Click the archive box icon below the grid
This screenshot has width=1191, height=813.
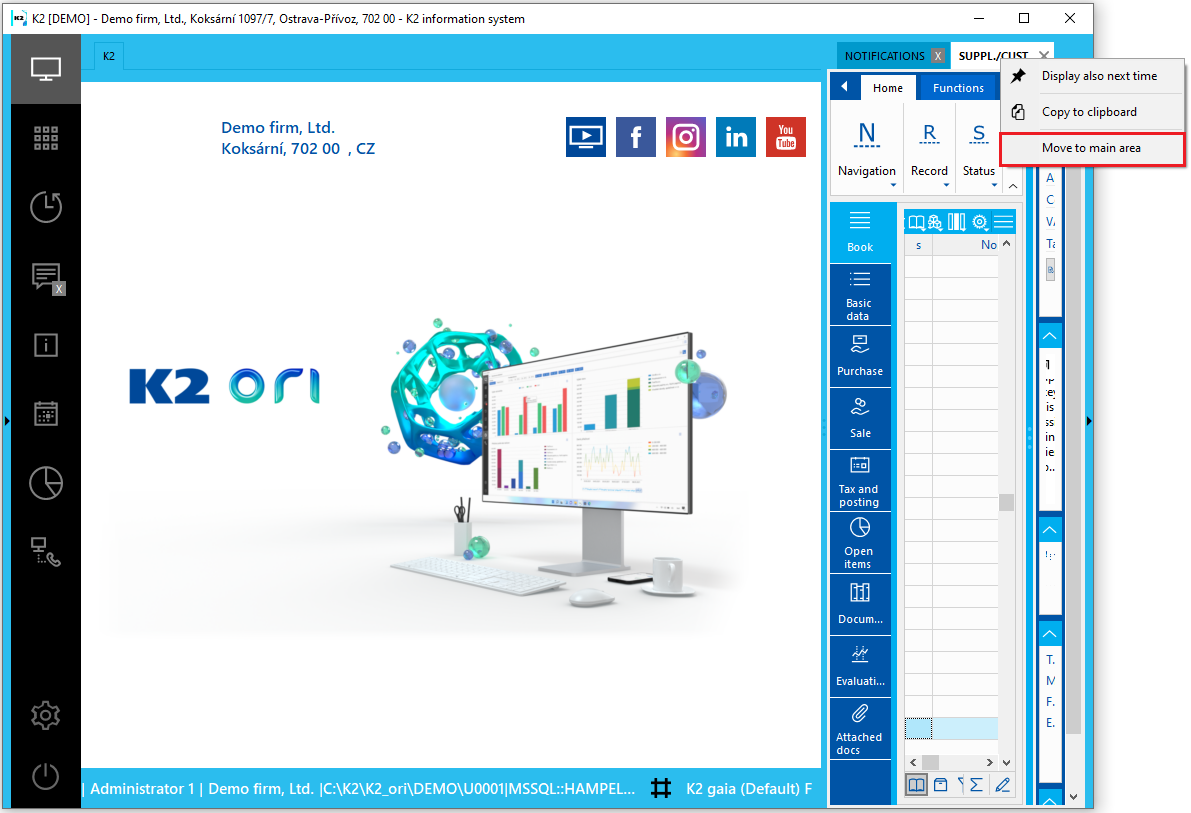point(940,785)
